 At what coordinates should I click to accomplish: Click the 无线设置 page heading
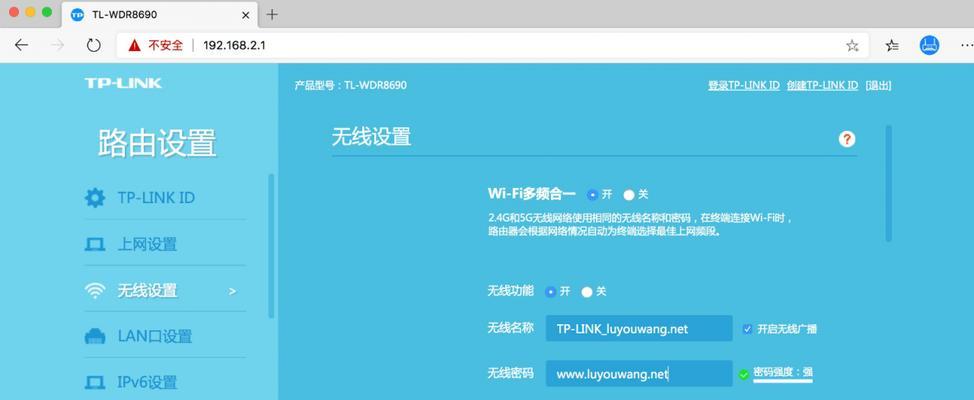pyautogui.click(x=371, y=137)
